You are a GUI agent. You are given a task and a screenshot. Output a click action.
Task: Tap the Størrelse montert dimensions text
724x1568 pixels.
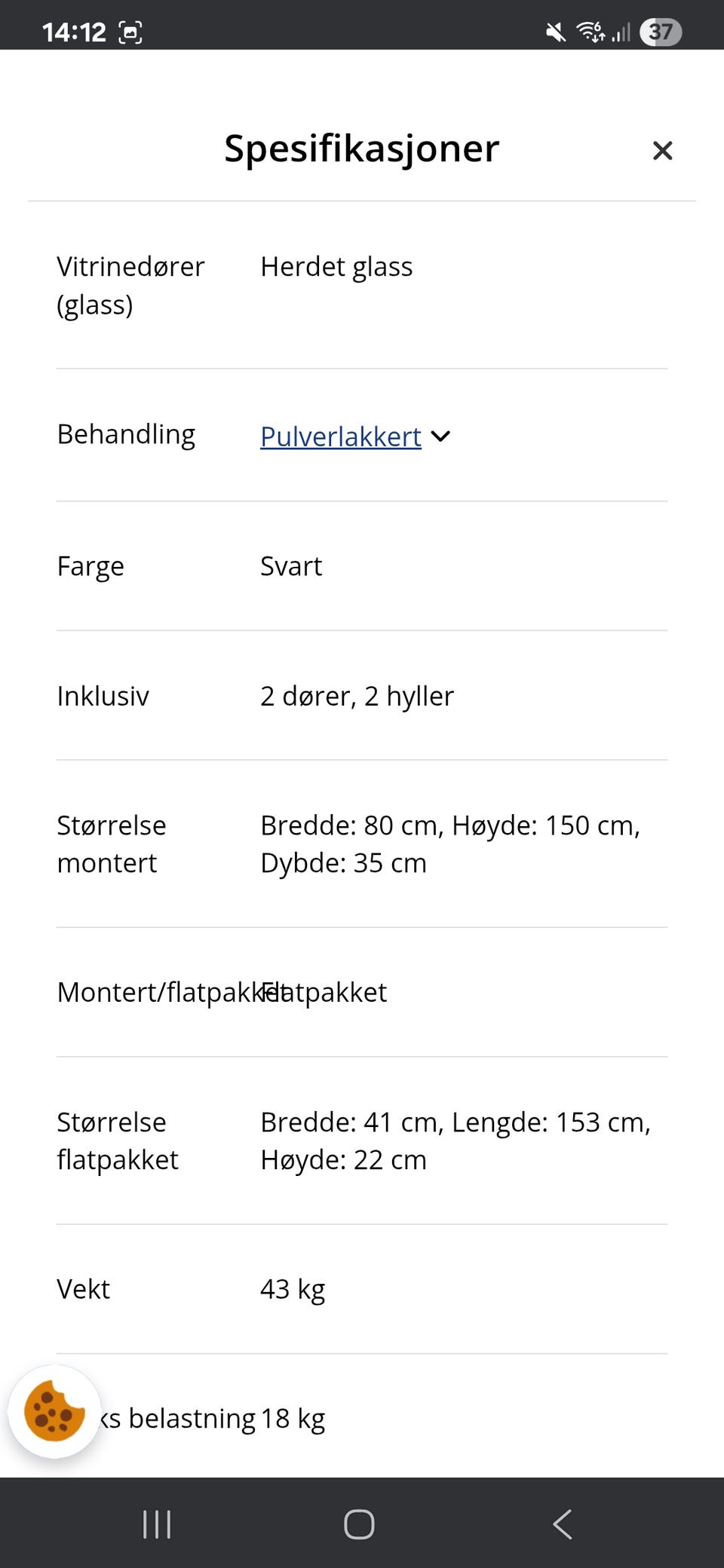point(451,844)
